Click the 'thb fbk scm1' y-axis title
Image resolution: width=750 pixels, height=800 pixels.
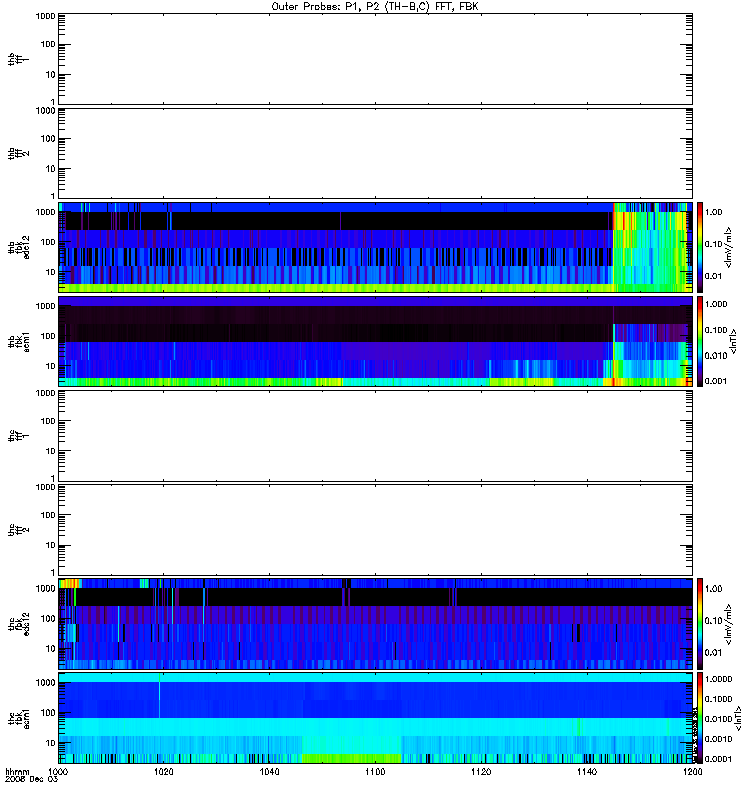pyautogui.click(x=19, y=341)
